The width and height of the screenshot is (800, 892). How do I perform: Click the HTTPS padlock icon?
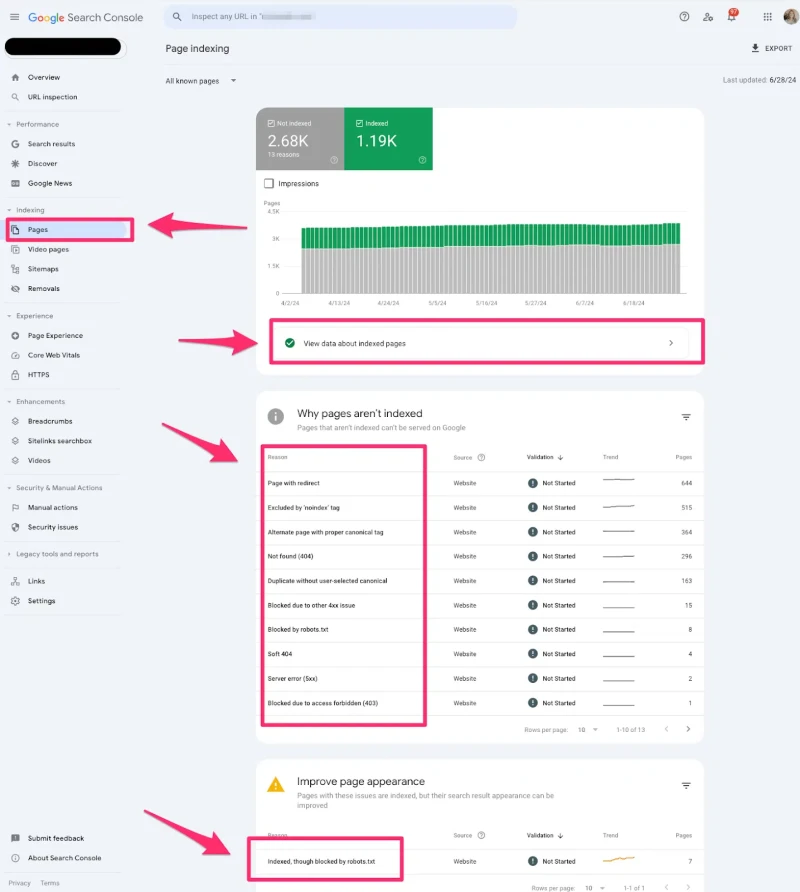point(15,375)
